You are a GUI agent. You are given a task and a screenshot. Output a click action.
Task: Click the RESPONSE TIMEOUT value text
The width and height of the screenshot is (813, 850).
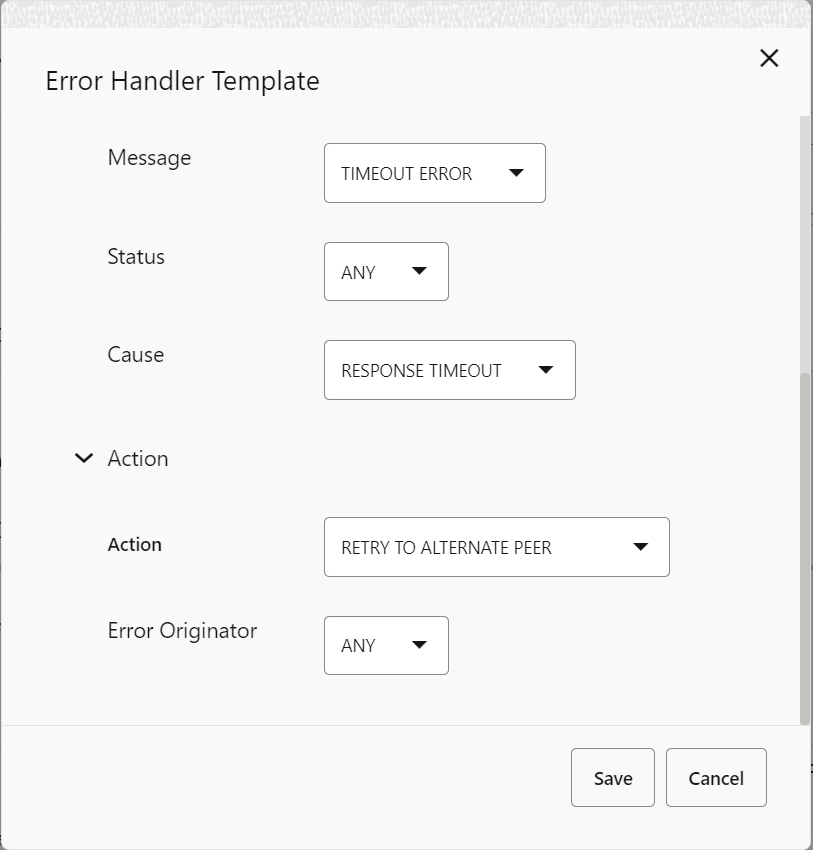(x=420, y=370)
